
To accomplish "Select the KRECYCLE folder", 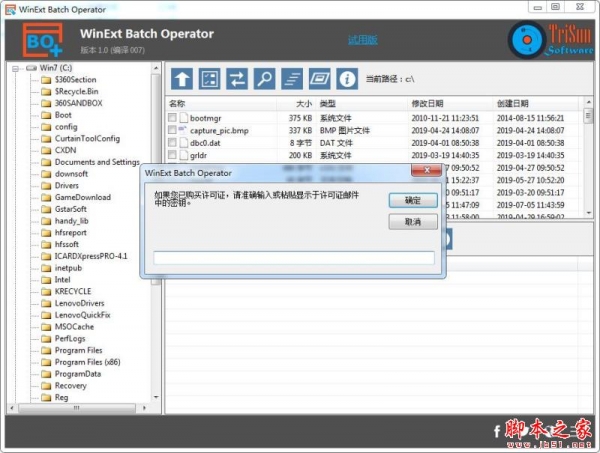I will tap(73, 292).
